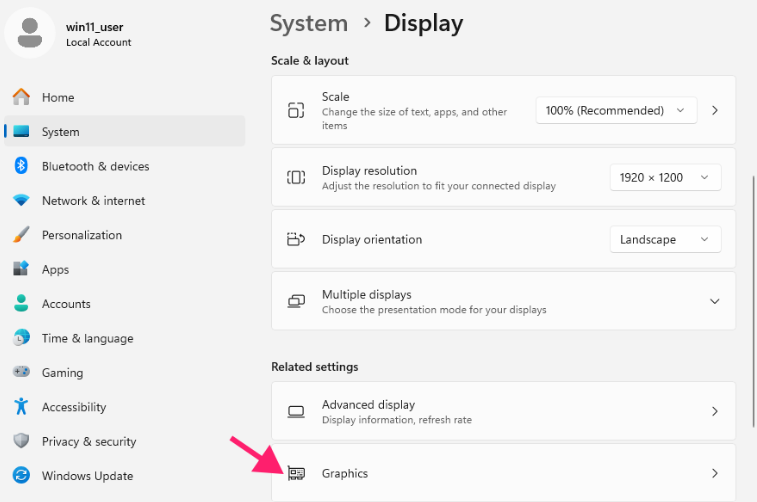Screen dimensions: 757x502
Task: Click 'Display information, refresh rate' text
Action: click(x=397, y=419)
